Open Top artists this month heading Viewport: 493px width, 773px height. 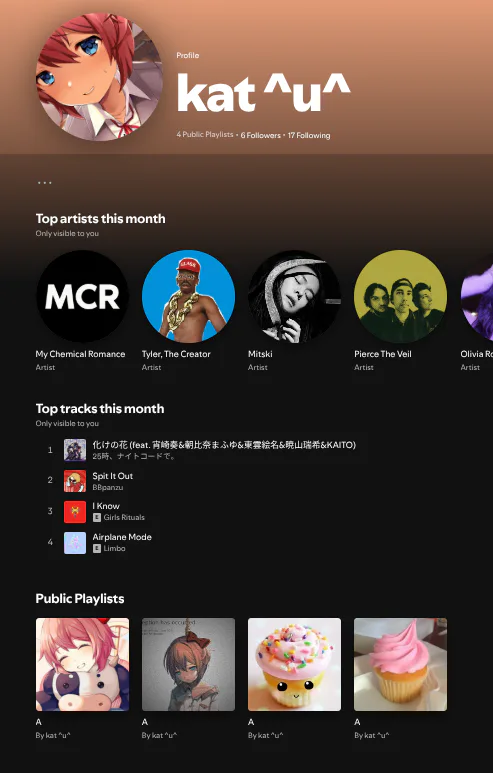pyautogui.click(x=101, y=218)
